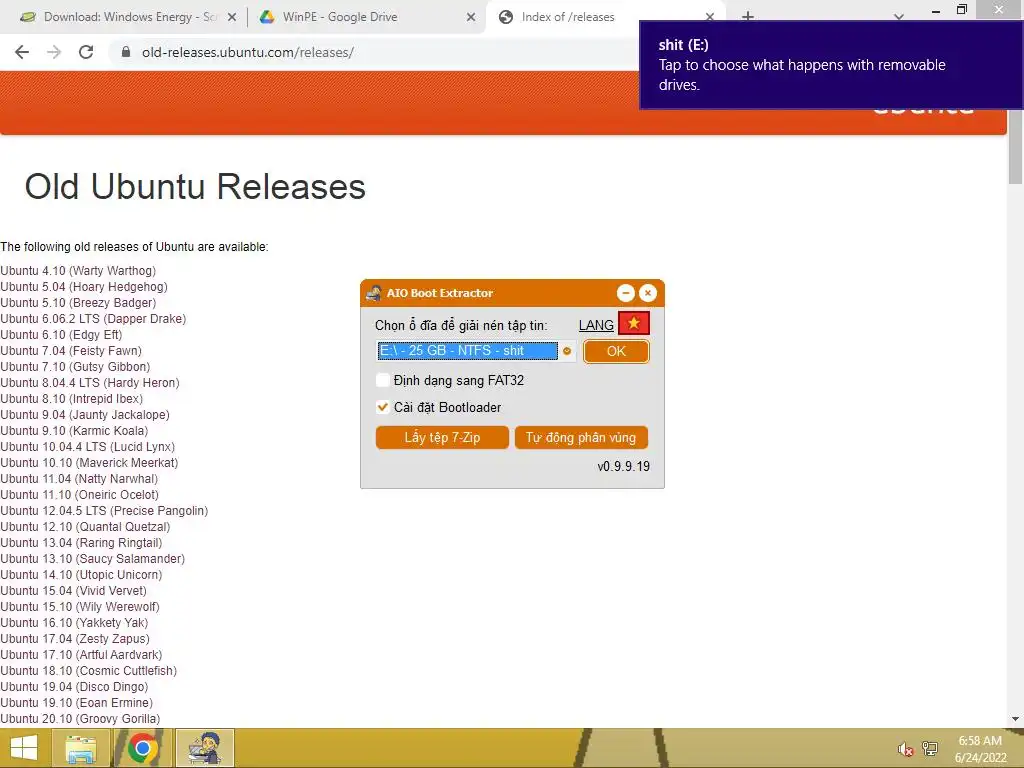Viewport: 1024px width, 768px height.
Task: Enable Định dạng sang FAT32 checkbox
Action: click(x=383, y=380)
